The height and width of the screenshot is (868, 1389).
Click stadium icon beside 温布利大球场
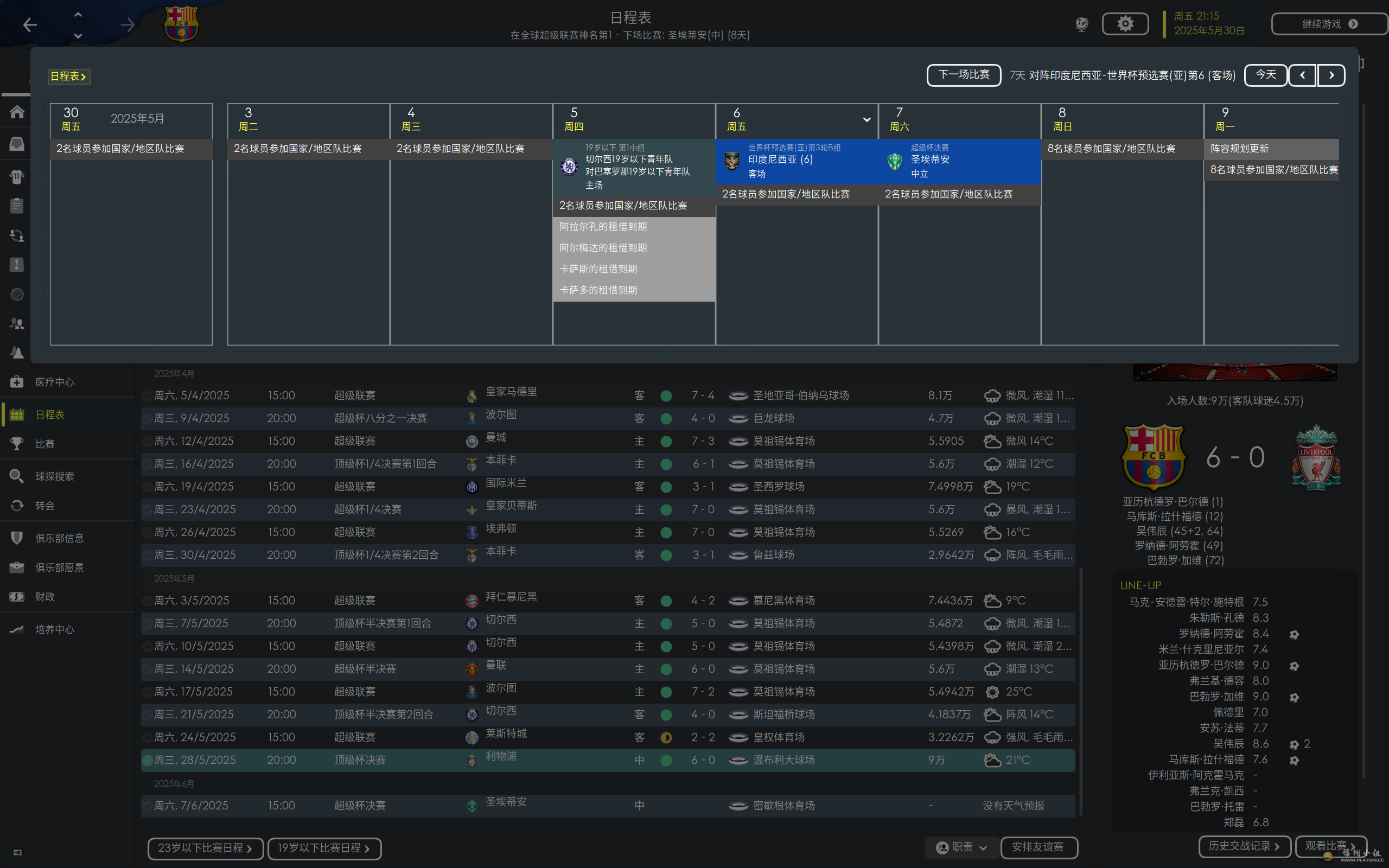[x=738, y=761]
